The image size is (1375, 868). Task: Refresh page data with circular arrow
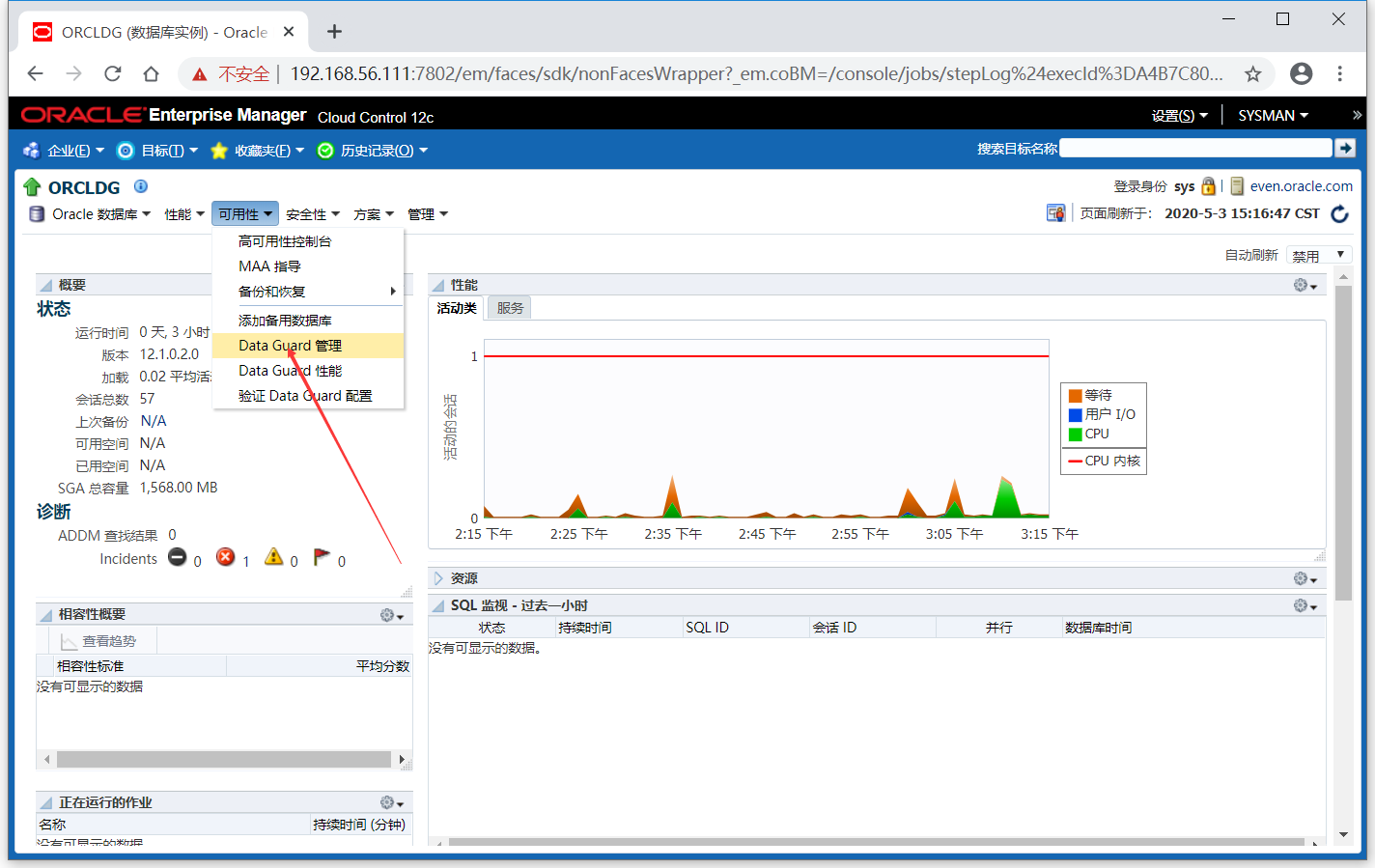pos(1339,213)
